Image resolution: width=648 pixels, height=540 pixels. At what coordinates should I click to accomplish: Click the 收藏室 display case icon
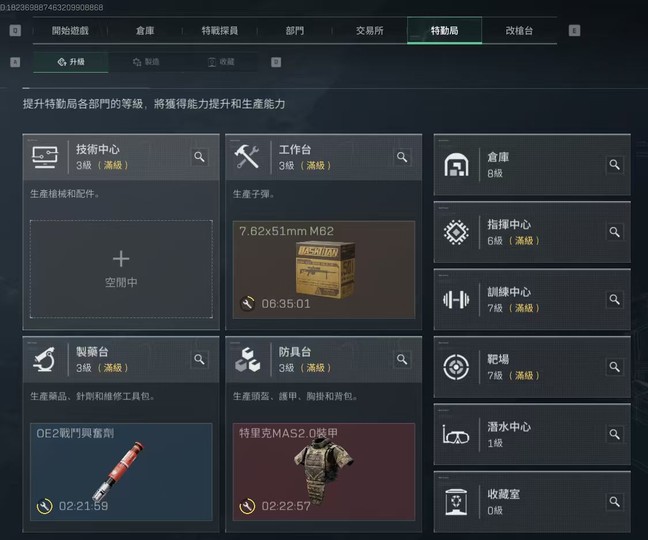[456, 502]
